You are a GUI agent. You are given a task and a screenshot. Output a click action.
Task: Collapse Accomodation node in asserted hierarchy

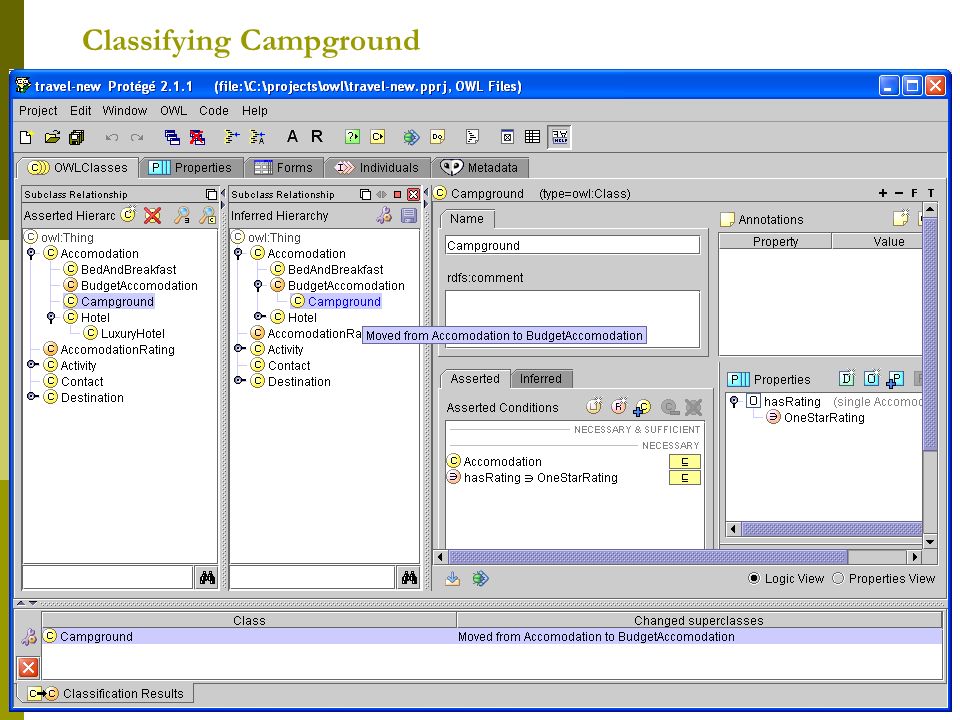coord(31,253)
